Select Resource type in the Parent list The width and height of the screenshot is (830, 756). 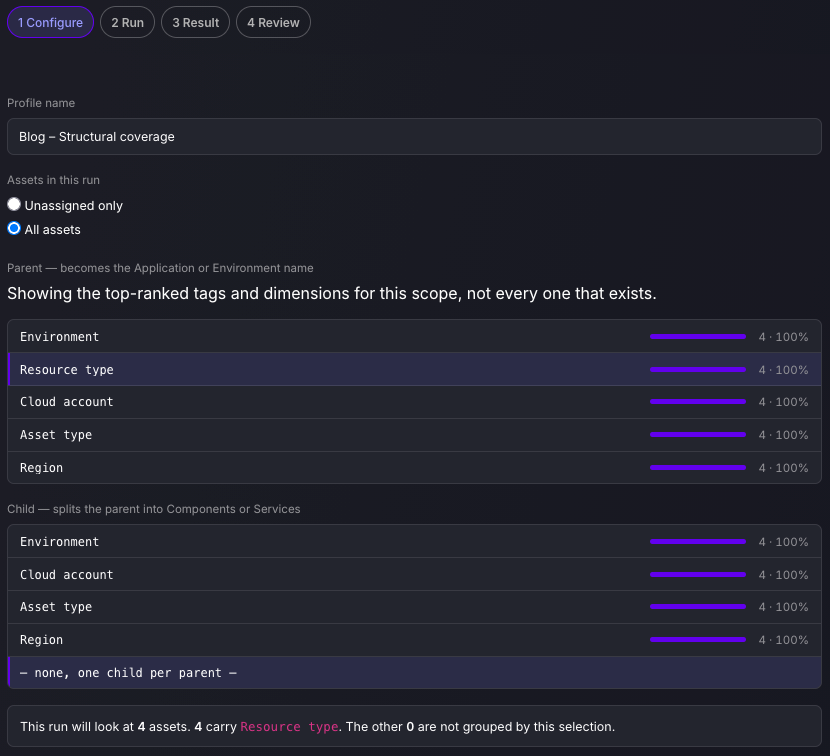pyautogui.click(x=414, y=370)
